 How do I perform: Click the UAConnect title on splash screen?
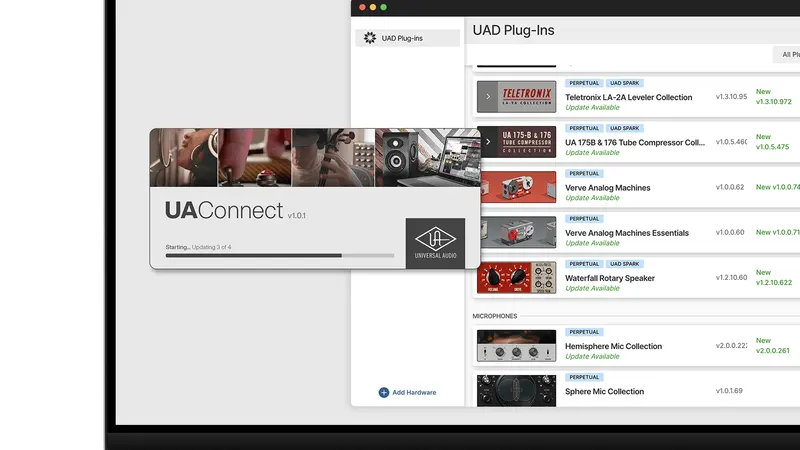tap(223, 210)
